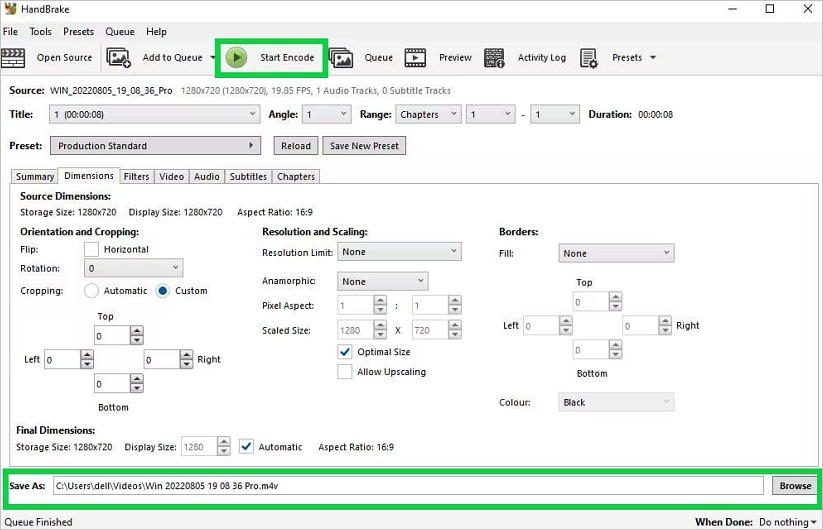Screen dimensions: 823x530
Task: Open the Rotation dropdown
Action: pos(133,268)
